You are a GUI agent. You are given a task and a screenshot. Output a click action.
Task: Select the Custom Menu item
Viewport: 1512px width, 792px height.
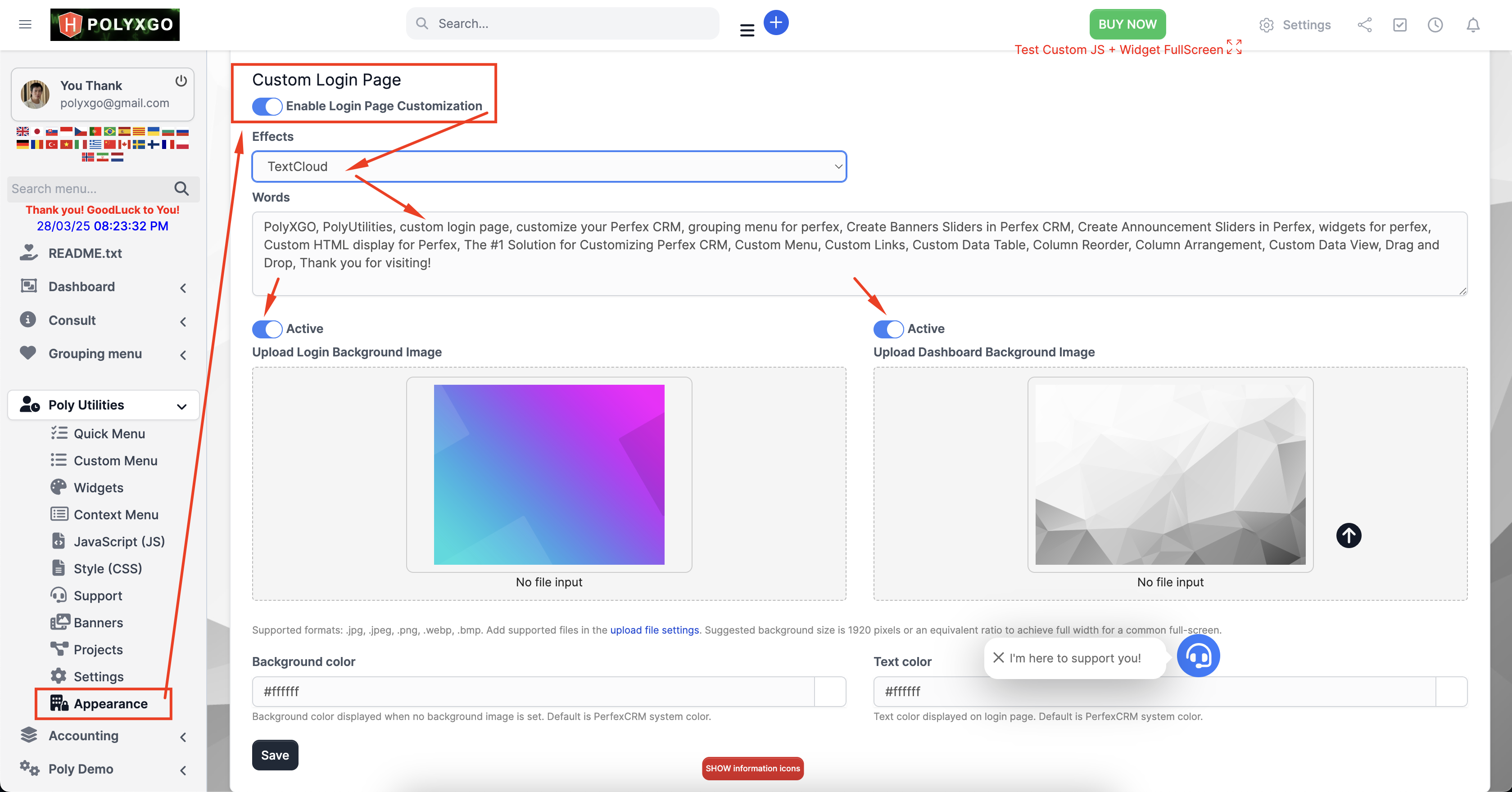[x=115, y=460]
